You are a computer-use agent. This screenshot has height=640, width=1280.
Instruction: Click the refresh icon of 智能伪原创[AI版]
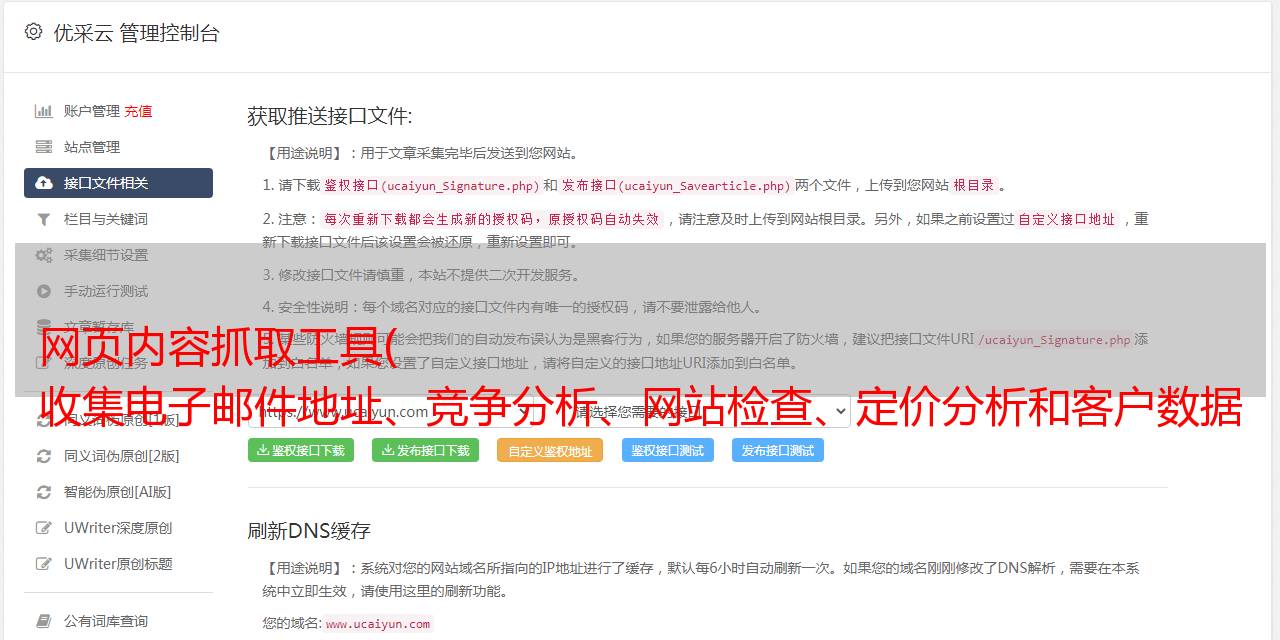tap(44, 492)
